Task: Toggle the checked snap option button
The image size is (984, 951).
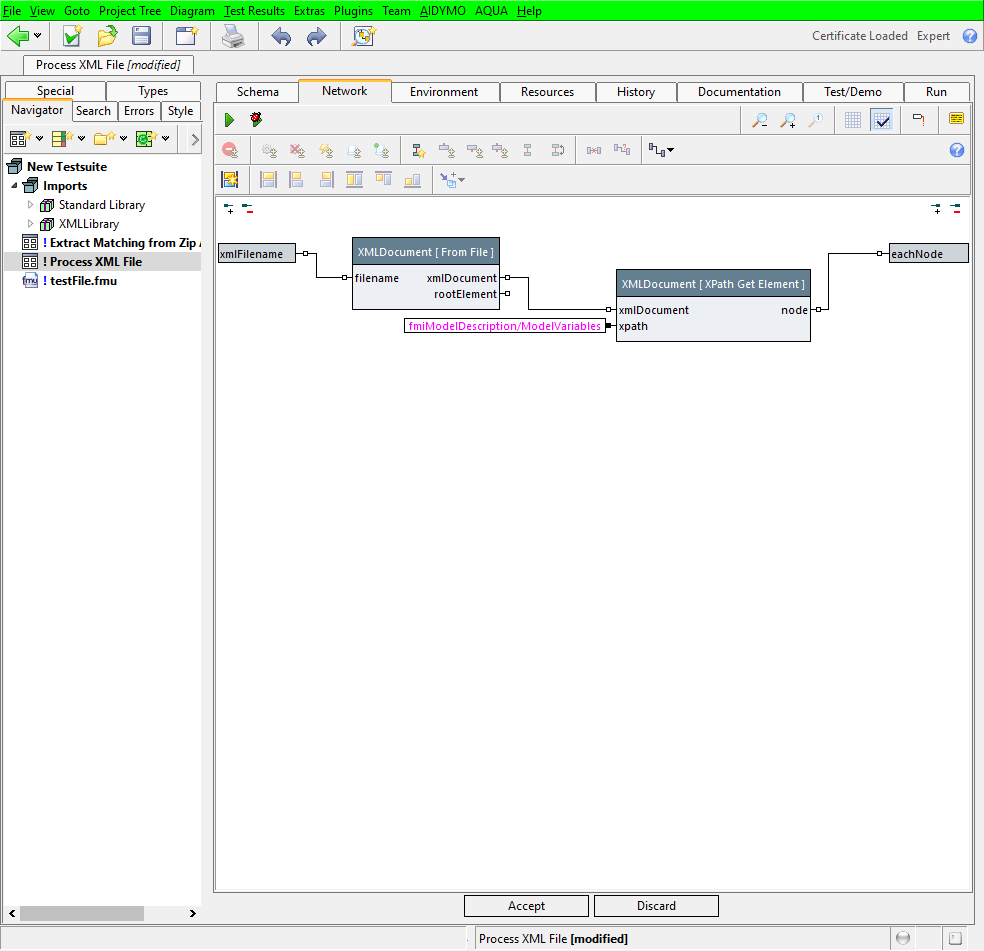Action: [881, 120]
